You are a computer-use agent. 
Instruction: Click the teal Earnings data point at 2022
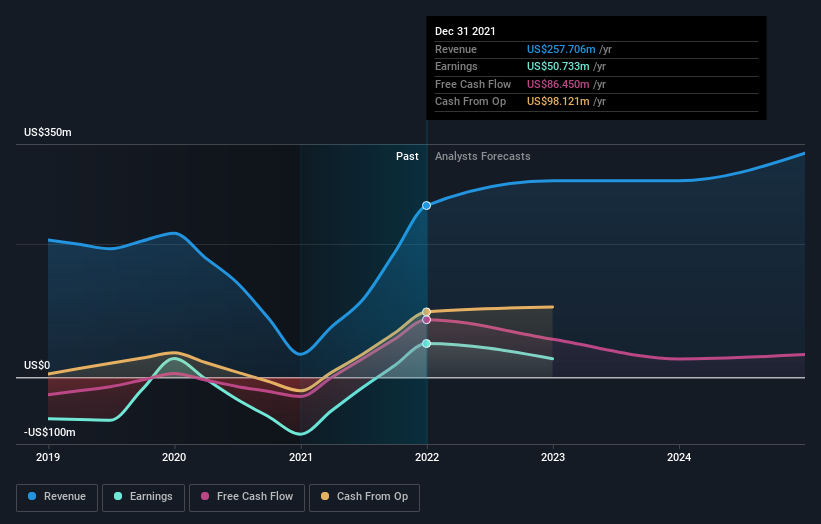coord(427,343)
